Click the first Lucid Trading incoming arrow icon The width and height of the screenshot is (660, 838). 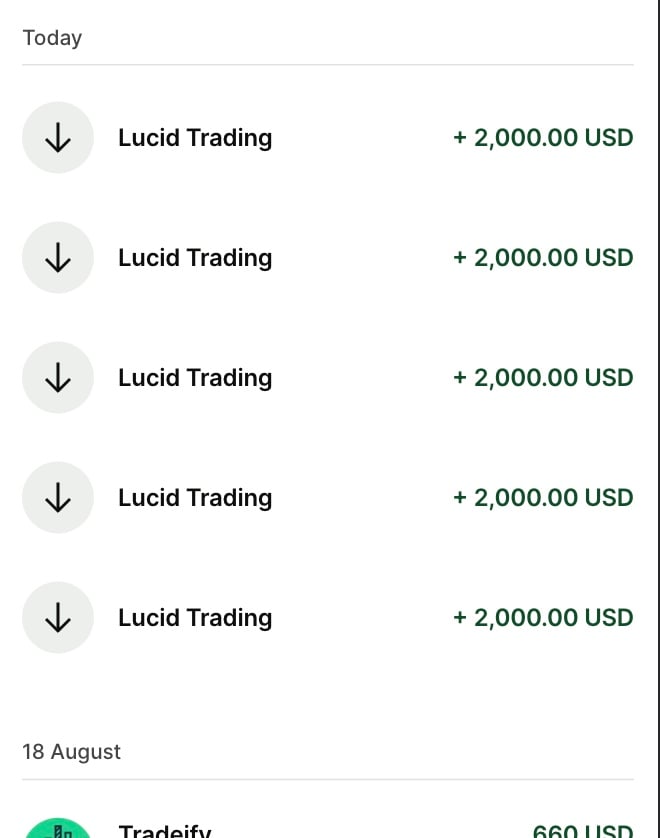point(58,138)
